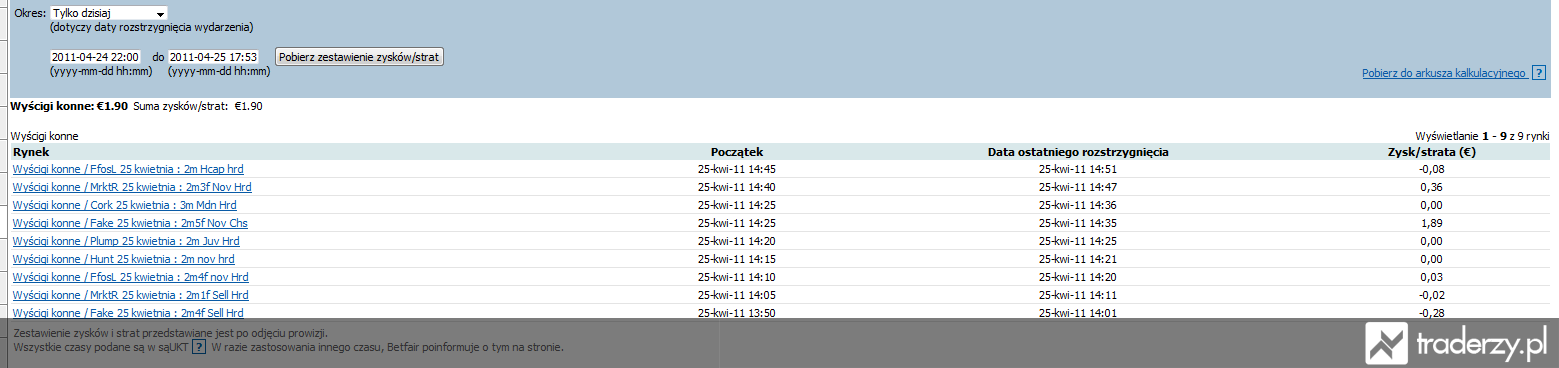This screenshot has height=368, width=1559.
Task: Open FfosL 2m Hcap hrd market link
Action: click(x=128, y=169)
